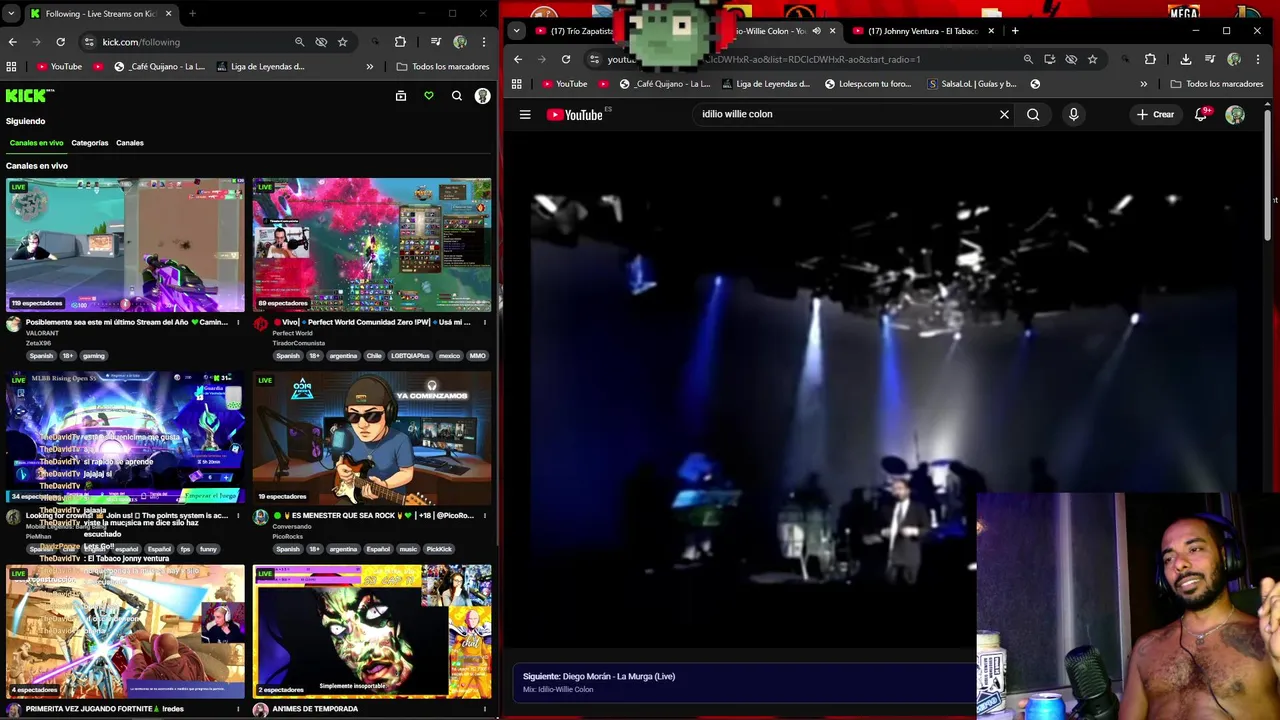
Task: Toggle crossed-eye icon in Kick address bar
Action: [x=321, y=42]
